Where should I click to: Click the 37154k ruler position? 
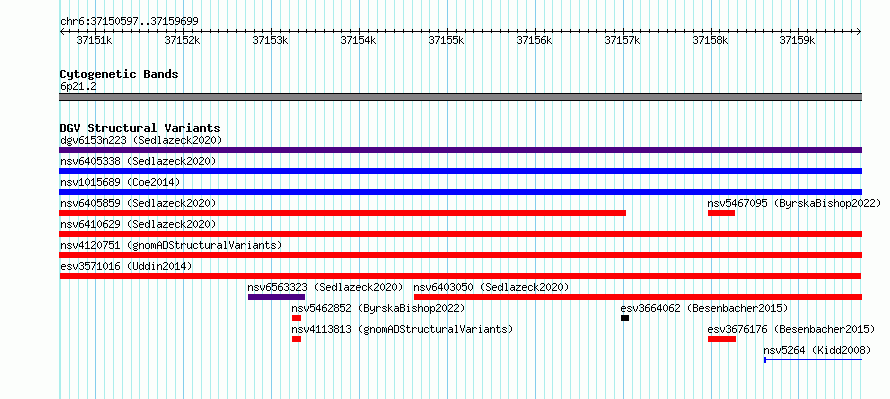pyautogui.click(x=359, y=40)
